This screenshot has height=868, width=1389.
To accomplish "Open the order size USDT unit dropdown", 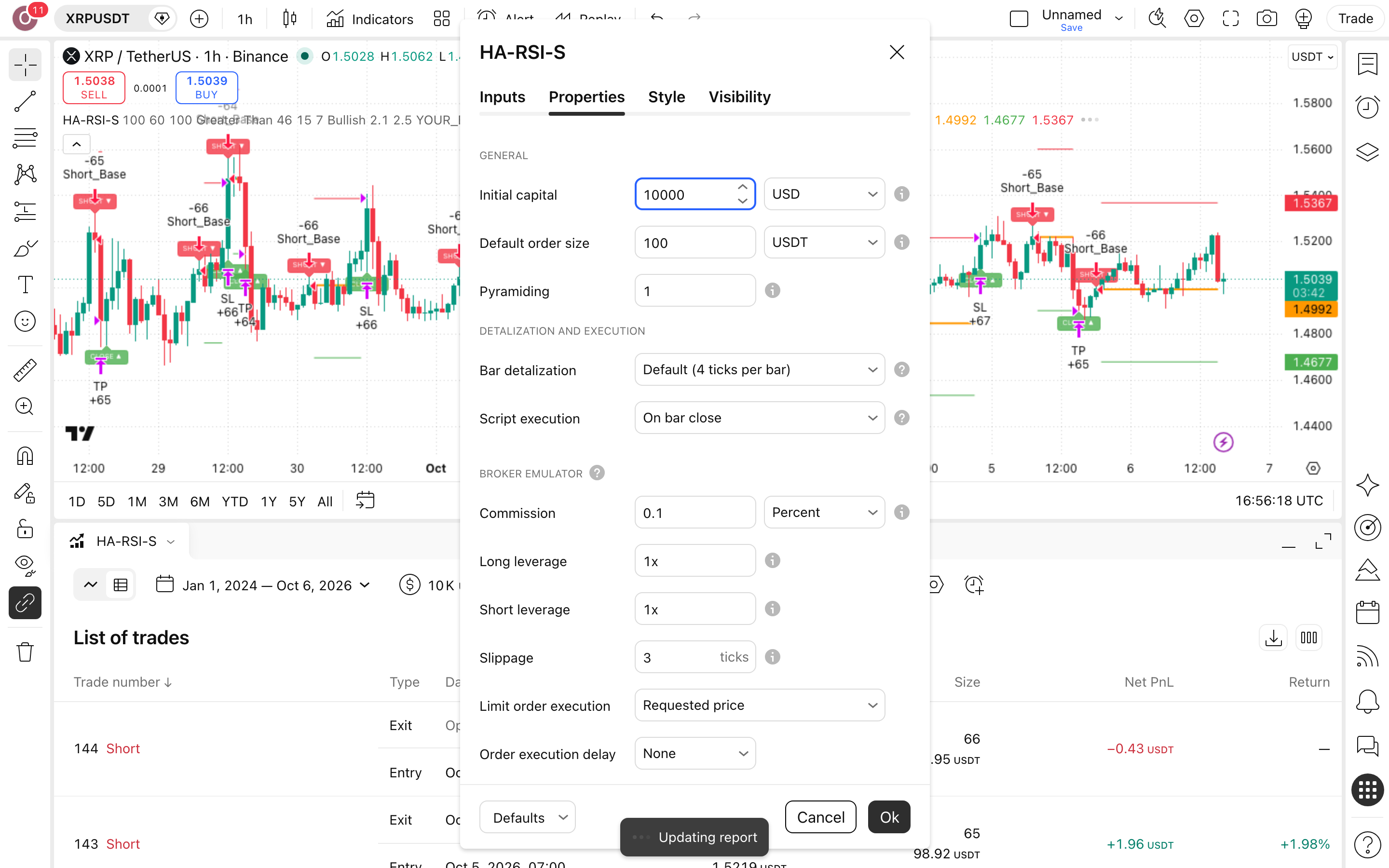I will pyautogui.click(x=824, y=242).
